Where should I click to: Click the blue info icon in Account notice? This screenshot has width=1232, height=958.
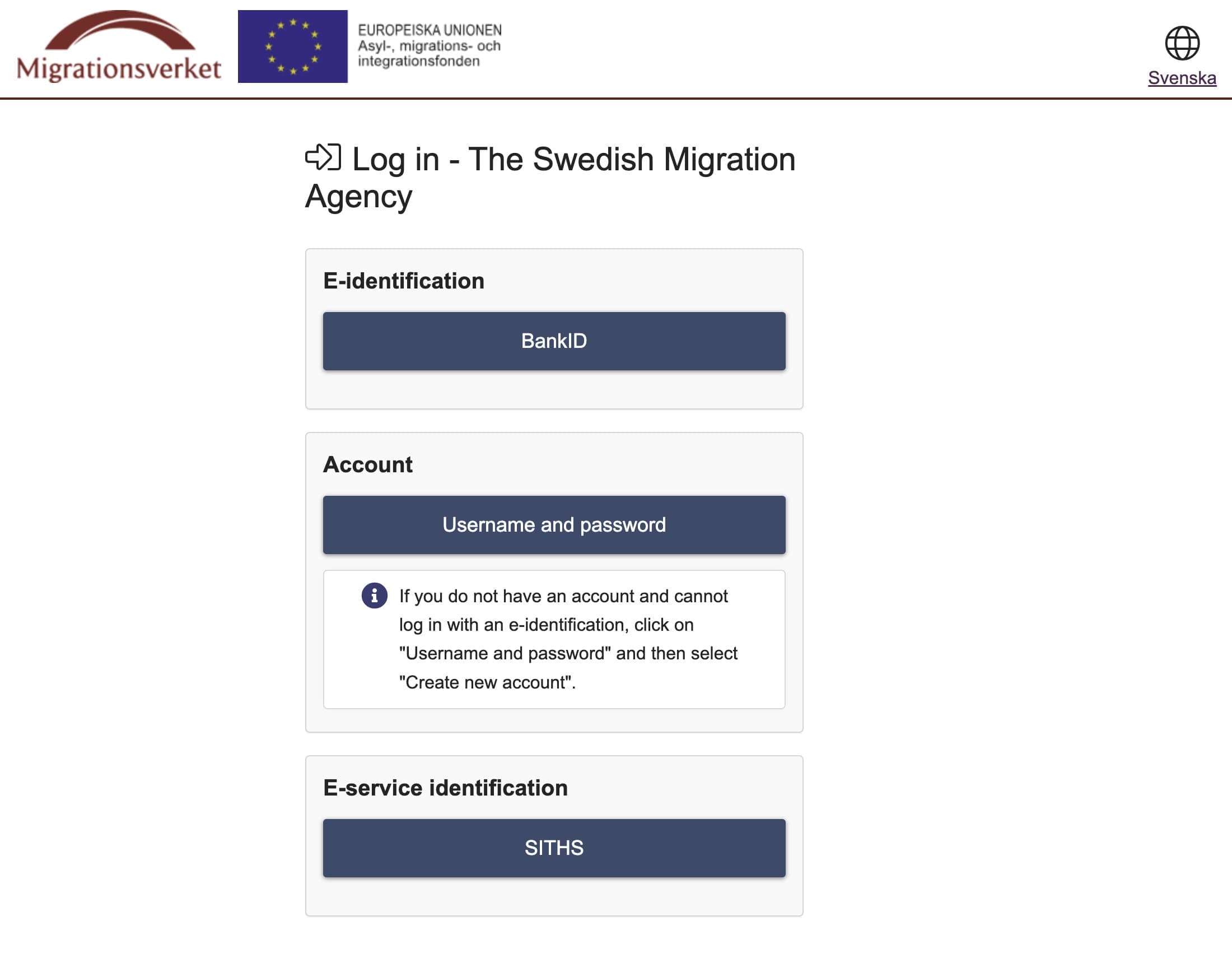click(374, 595)
